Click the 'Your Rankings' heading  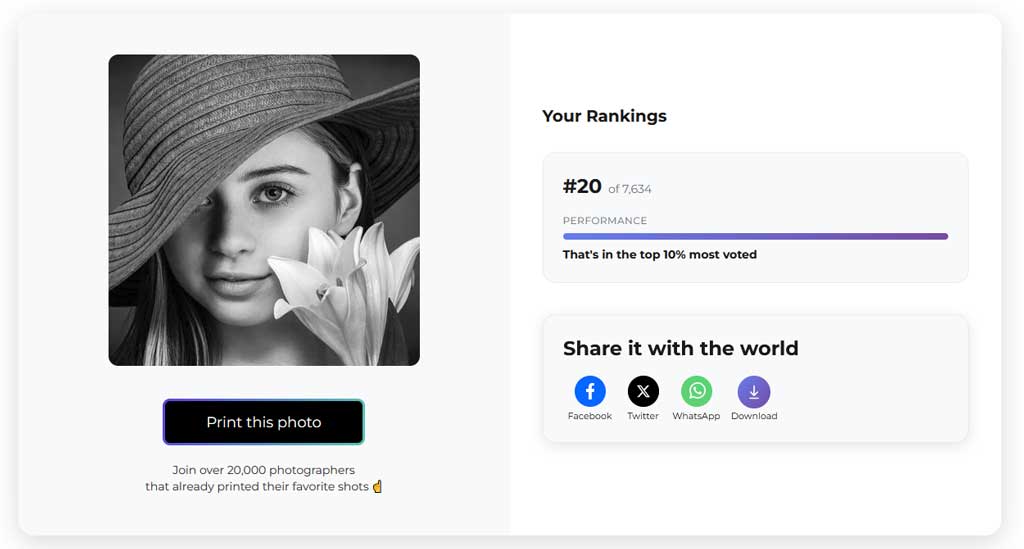tap(604, 116)
